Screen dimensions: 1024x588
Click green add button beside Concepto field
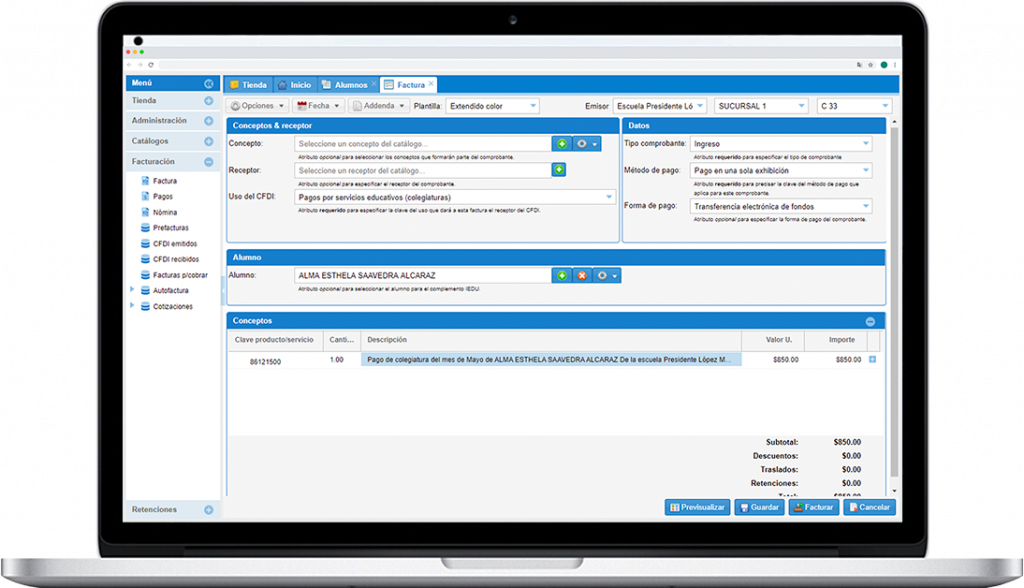[x=562, y=144]
